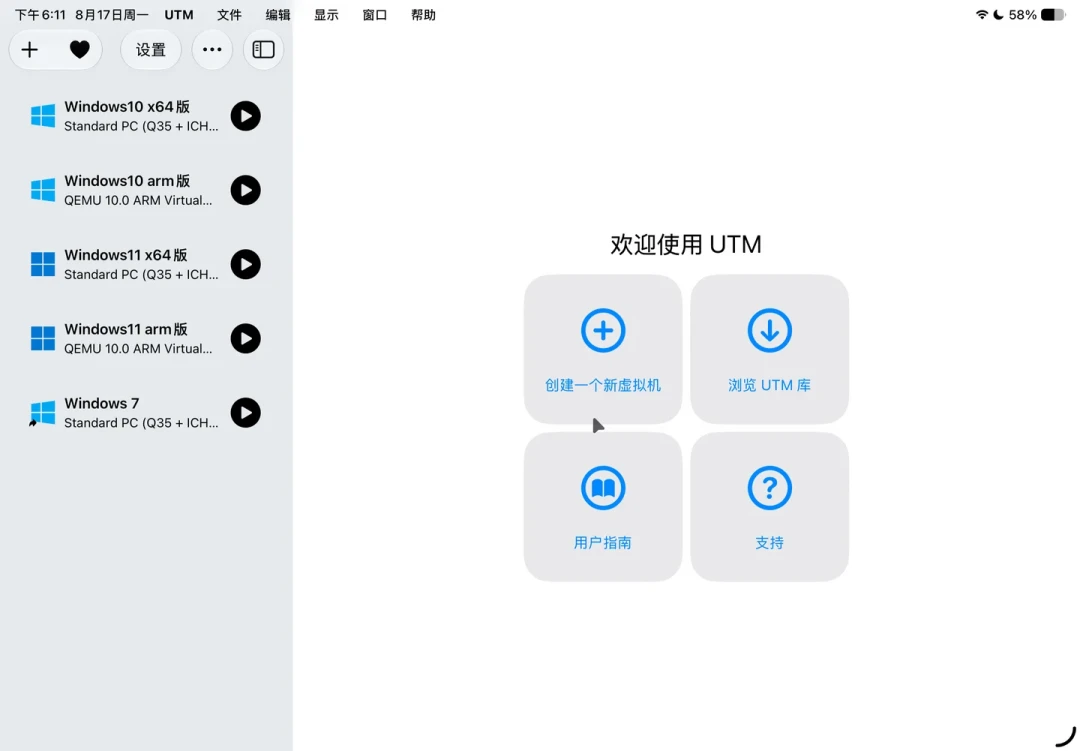Image resolution: width=1080 pixels, height=751 pixels.
Task: Open the 帮助 menu
Action: 424,15
